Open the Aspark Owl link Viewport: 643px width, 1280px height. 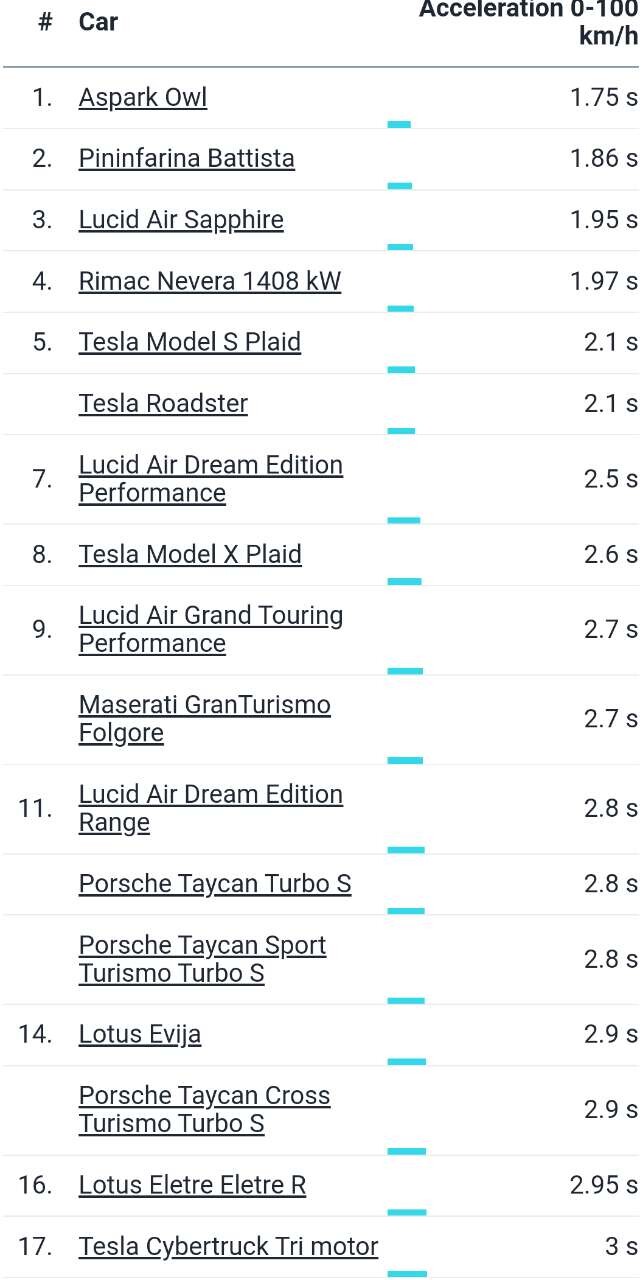coord(143,98)
